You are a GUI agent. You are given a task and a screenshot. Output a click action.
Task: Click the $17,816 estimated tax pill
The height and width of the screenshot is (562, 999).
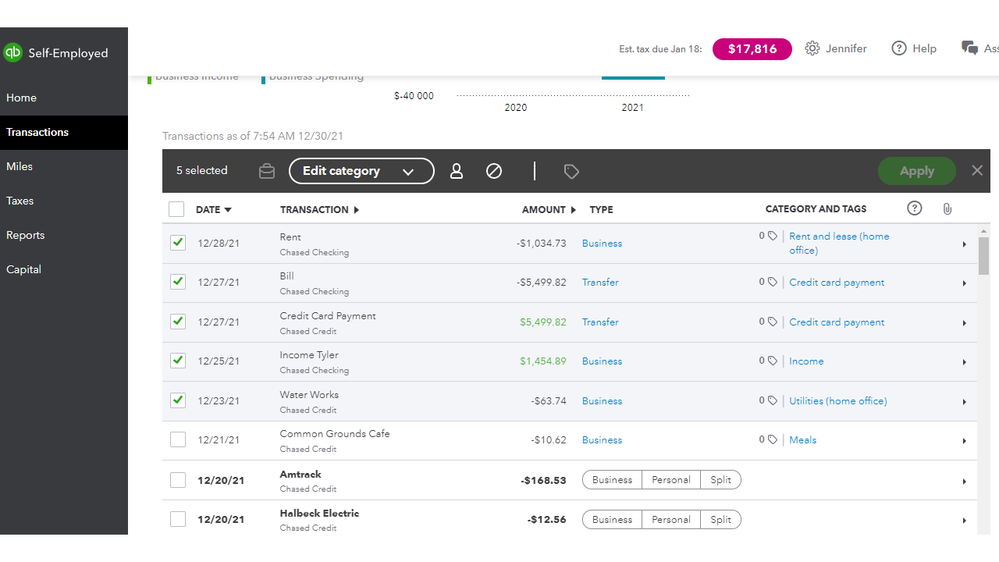pyautogui.click(x=752, y=49)
